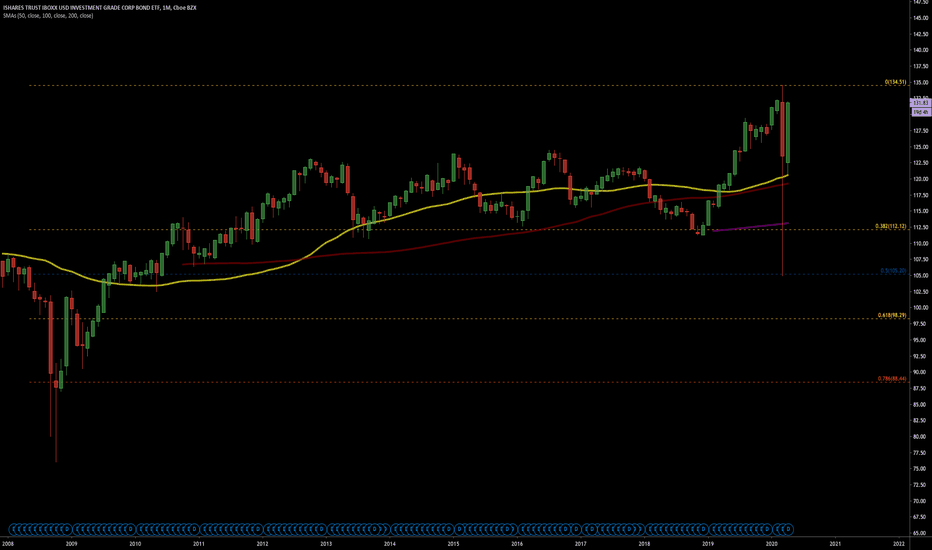Click the 2022 label on the time axis
The width and height of the screenshot is (932, 550).
click(899, 543)
